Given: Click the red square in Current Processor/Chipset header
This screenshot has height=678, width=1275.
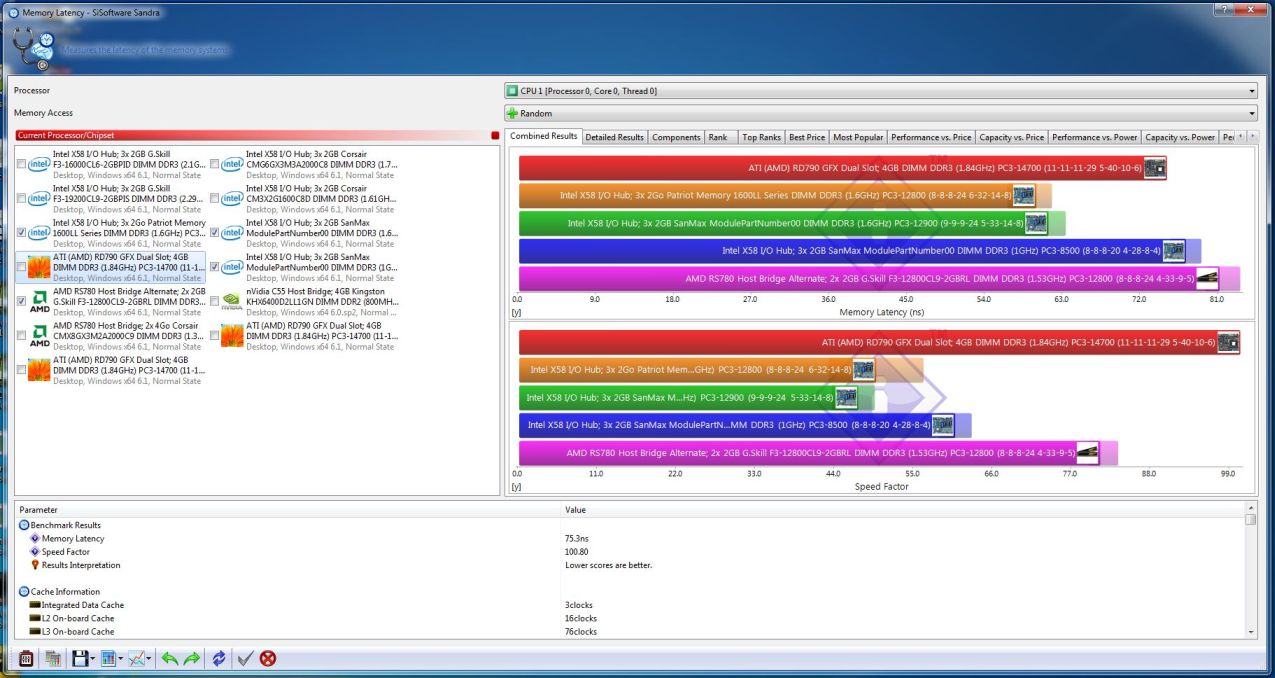Looking at the screenshot, I should pyautogui.click(x=494, y=135).
